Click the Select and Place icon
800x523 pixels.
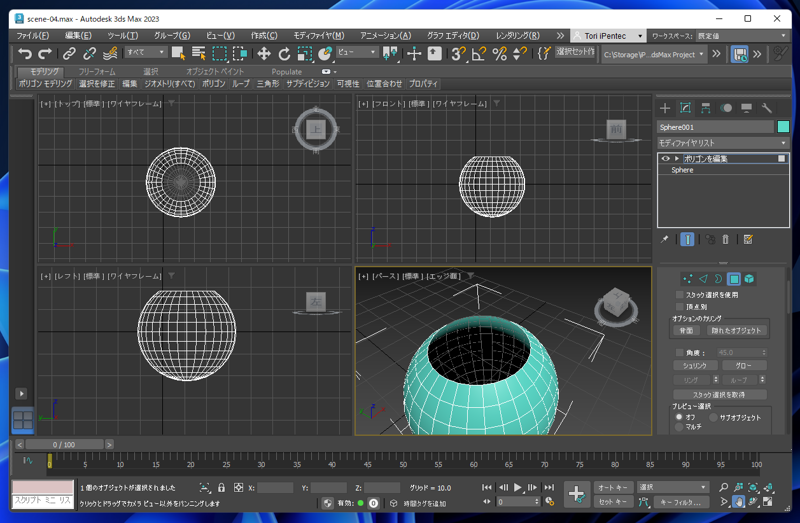[325, 53]
